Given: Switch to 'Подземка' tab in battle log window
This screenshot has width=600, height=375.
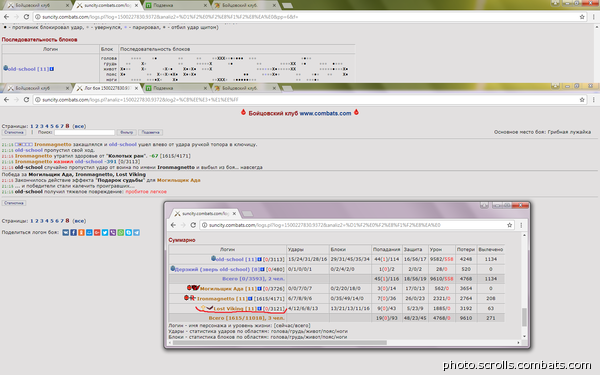Looking at the screenshot, I should [x=176, y=88].
